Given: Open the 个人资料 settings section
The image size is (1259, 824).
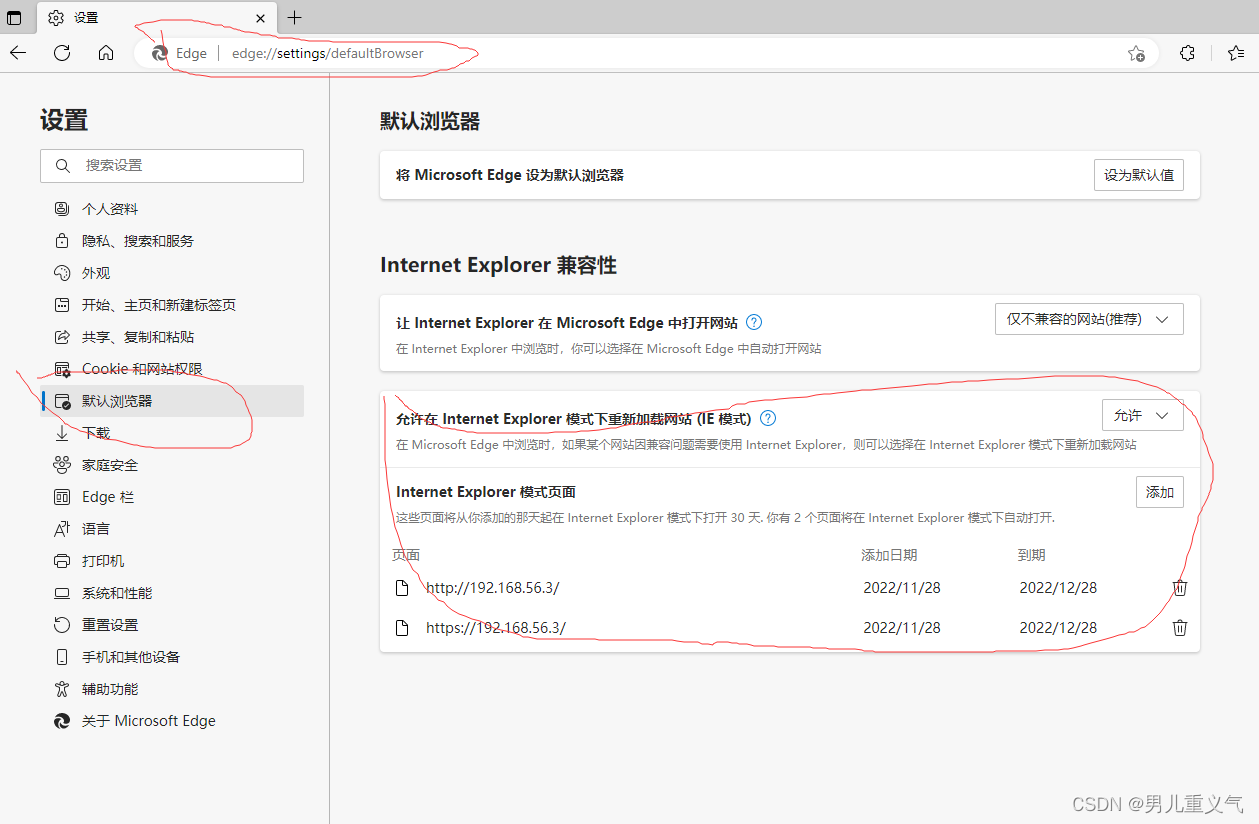Looking at the screenshot, I should click(x=110, y=208).
